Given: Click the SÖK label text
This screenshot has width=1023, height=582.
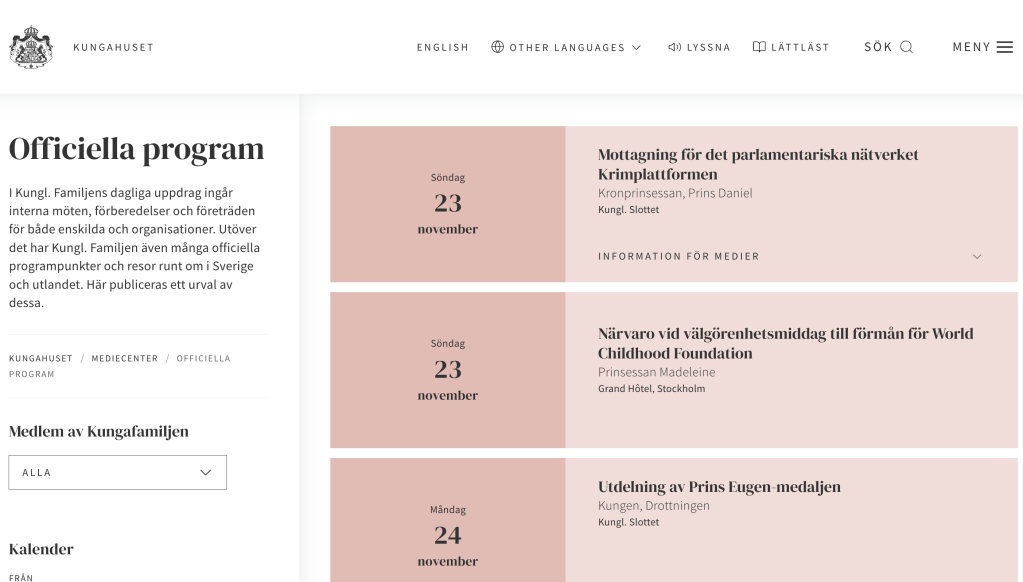Looking at the screenshot, I should 878,47.
